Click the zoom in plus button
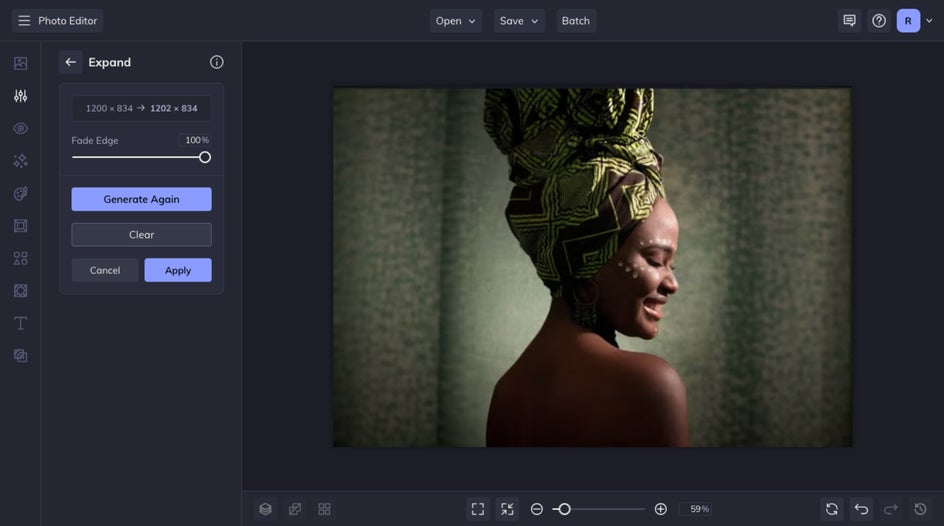 point(660,509)
